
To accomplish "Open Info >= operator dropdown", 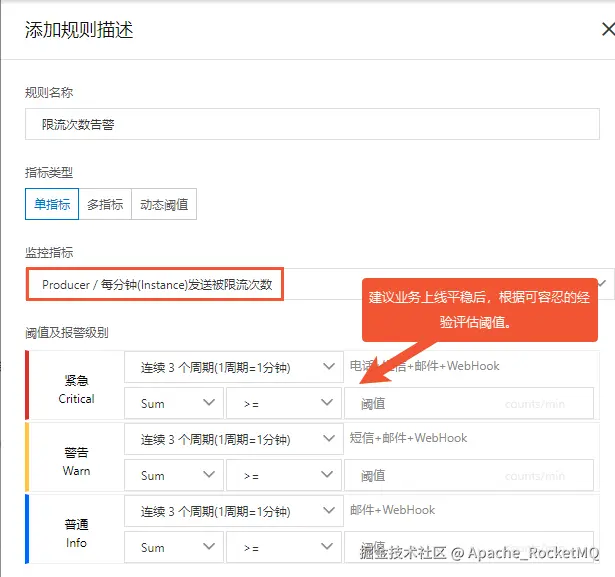I will tap(284, 547).
